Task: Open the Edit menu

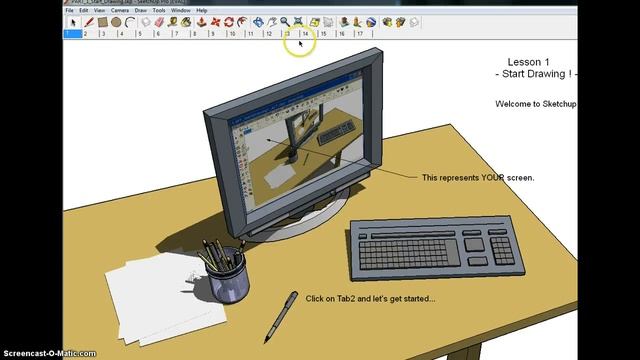Action: coord(84,10)
